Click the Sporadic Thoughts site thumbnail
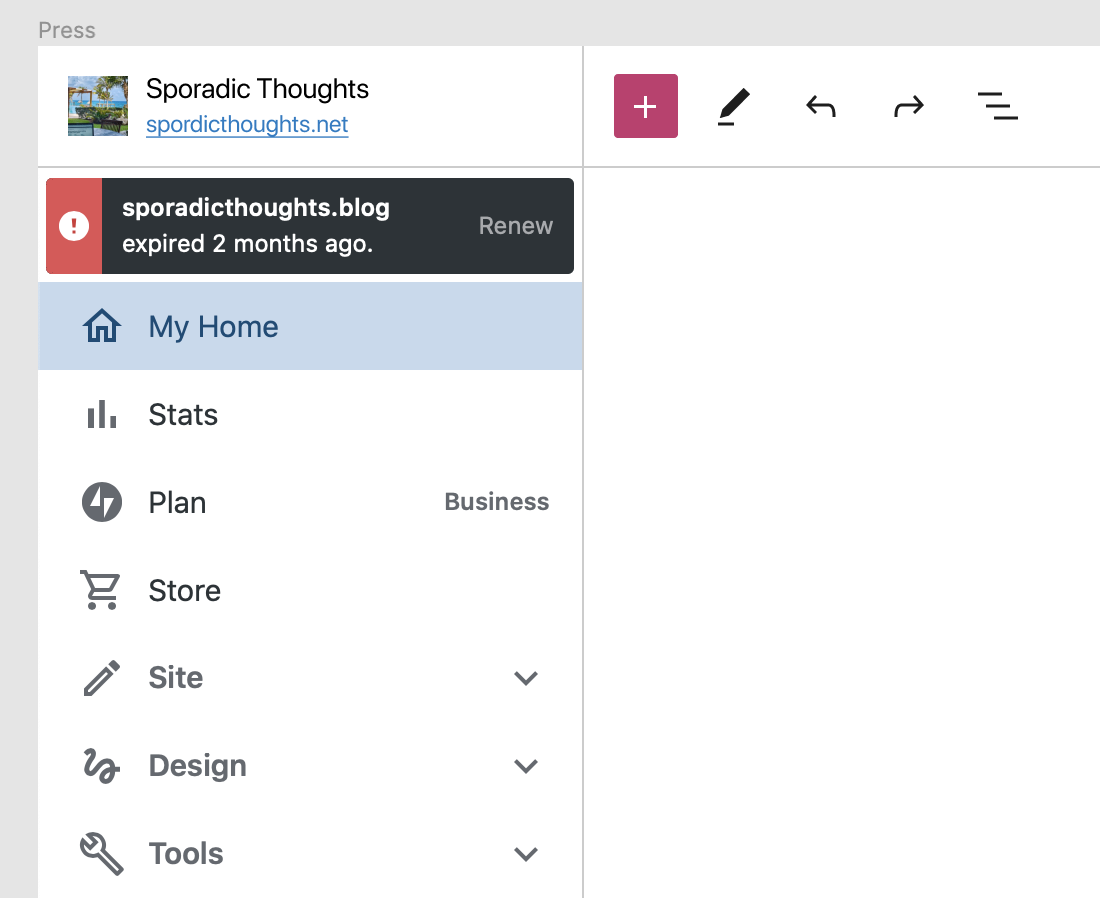1100x898 pixels. (x=98, y=106)
